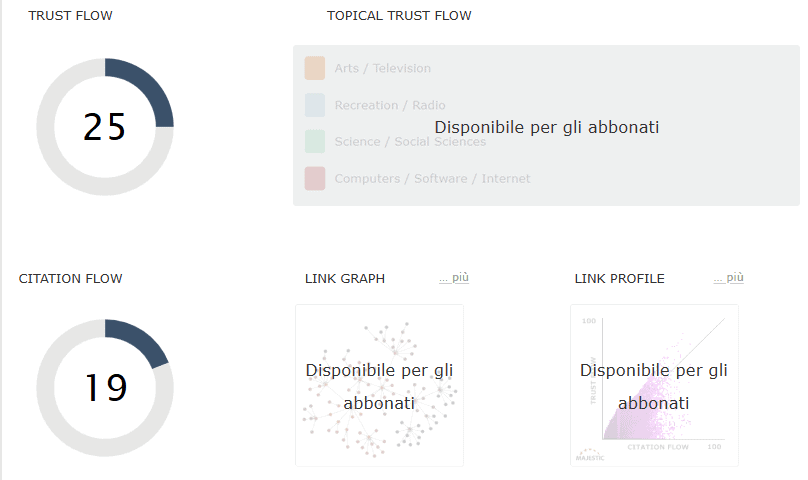This screenshot has height=480, width=808.
Task: Click the Trust Flow 25 donut chart
Action: tap(105, 127)
